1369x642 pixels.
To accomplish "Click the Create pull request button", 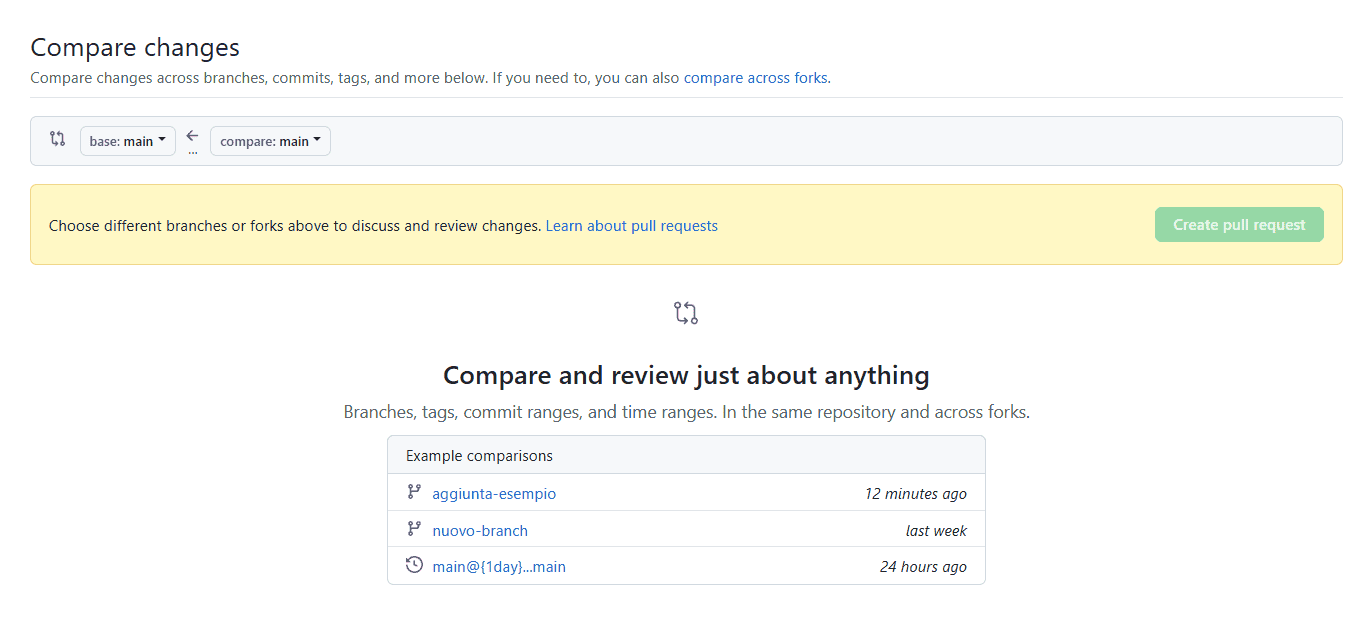I will 1238,224.
